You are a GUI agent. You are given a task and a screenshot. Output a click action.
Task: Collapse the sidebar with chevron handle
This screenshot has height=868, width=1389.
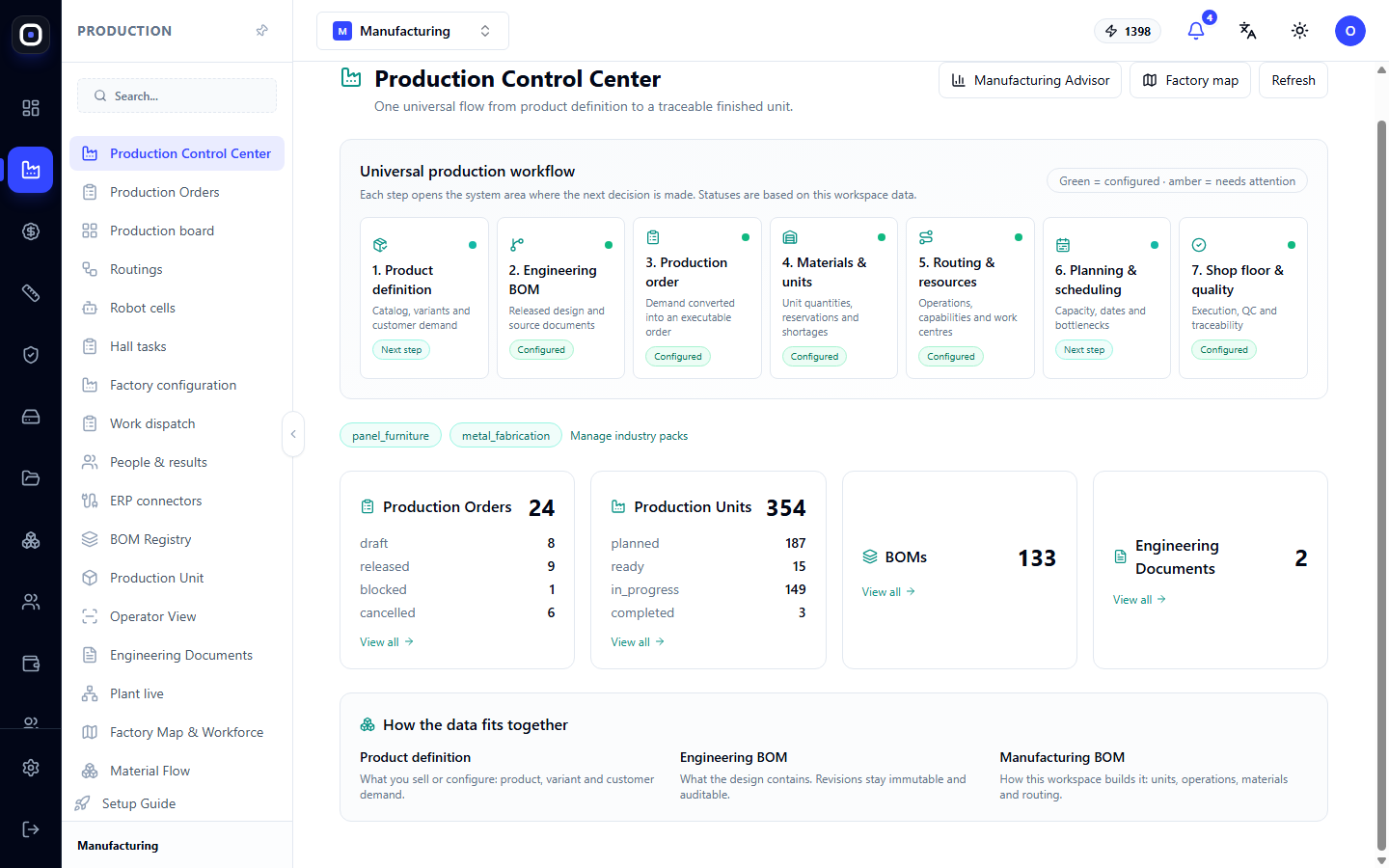tap(293, 434)
